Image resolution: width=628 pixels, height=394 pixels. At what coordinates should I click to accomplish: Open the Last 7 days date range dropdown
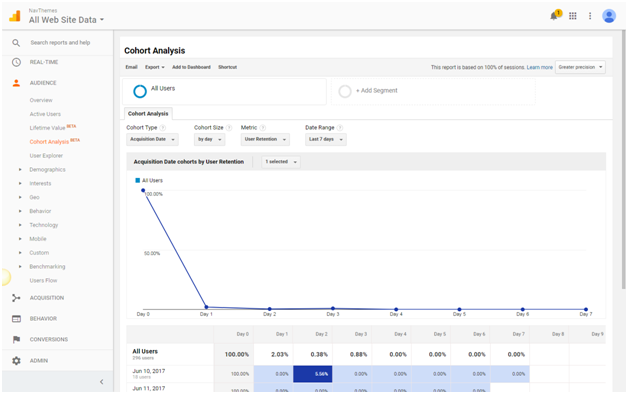point(326,139)
